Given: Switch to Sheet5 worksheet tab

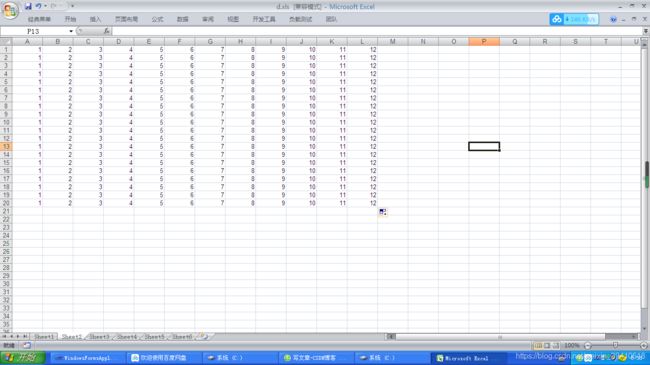Looking at the screenshot, I should tap(155, 337).
